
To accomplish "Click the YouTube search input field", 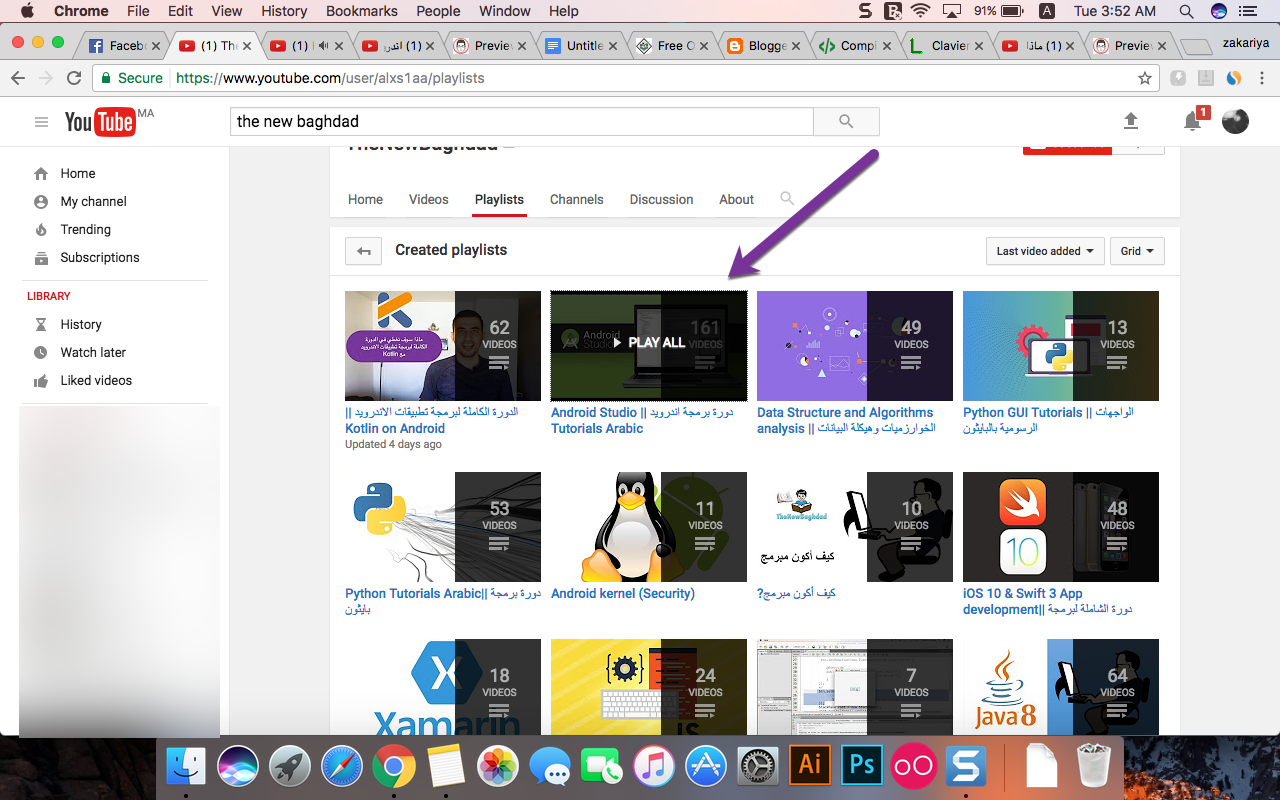I will pyautogui.click(x=521, y=121).
